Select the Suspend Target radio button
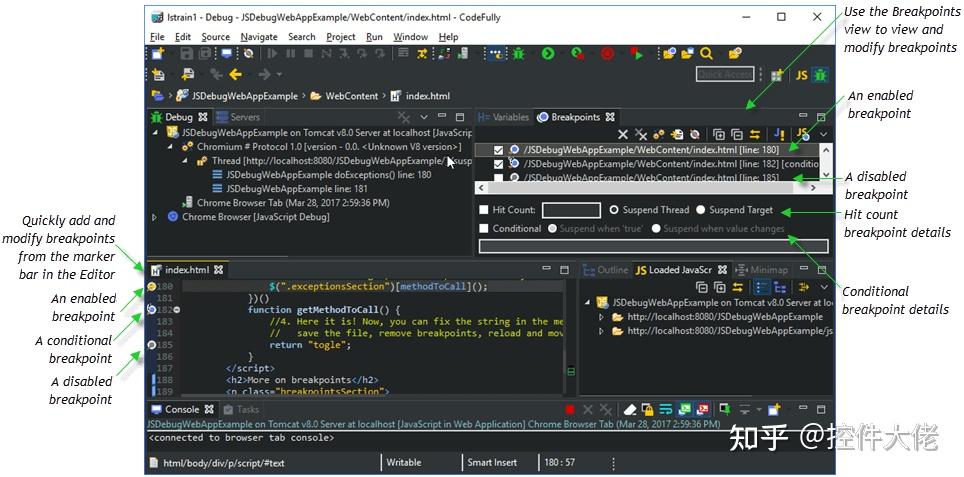Image resolution: width=964 pixels, height=477 pixels. pos(700,210)
